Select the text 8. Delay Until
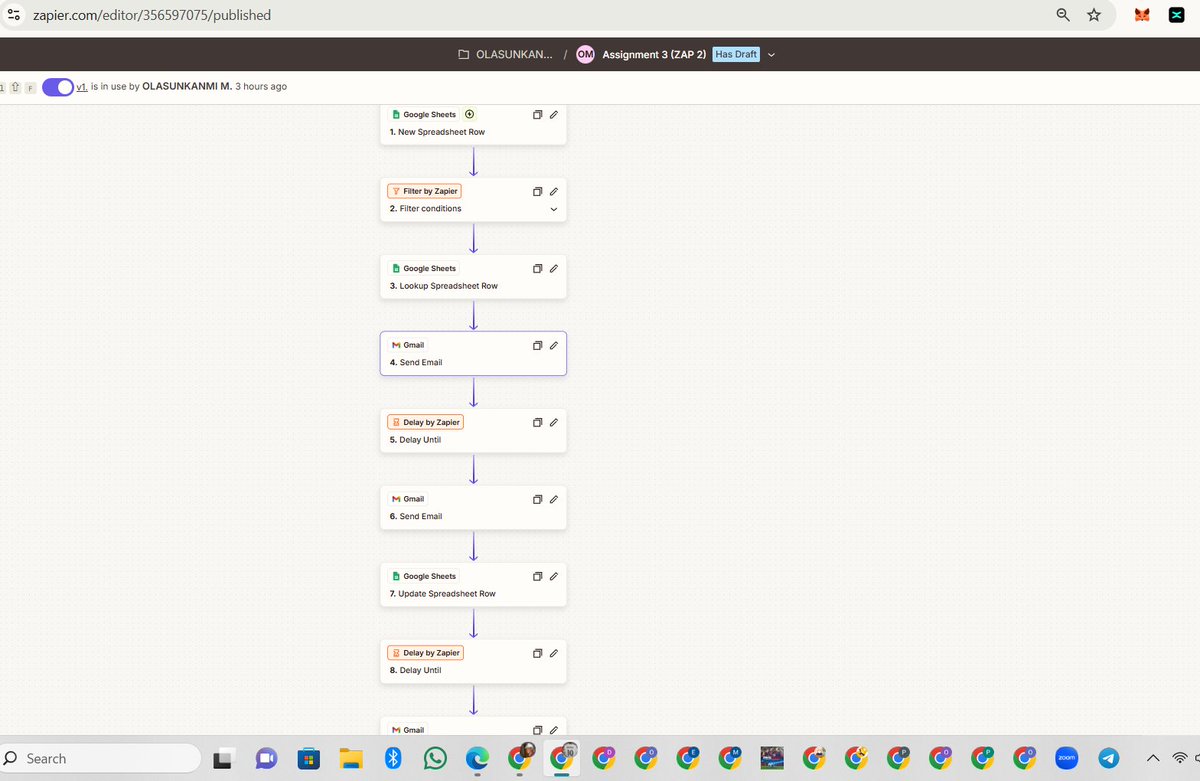 [x=415, y=671]
